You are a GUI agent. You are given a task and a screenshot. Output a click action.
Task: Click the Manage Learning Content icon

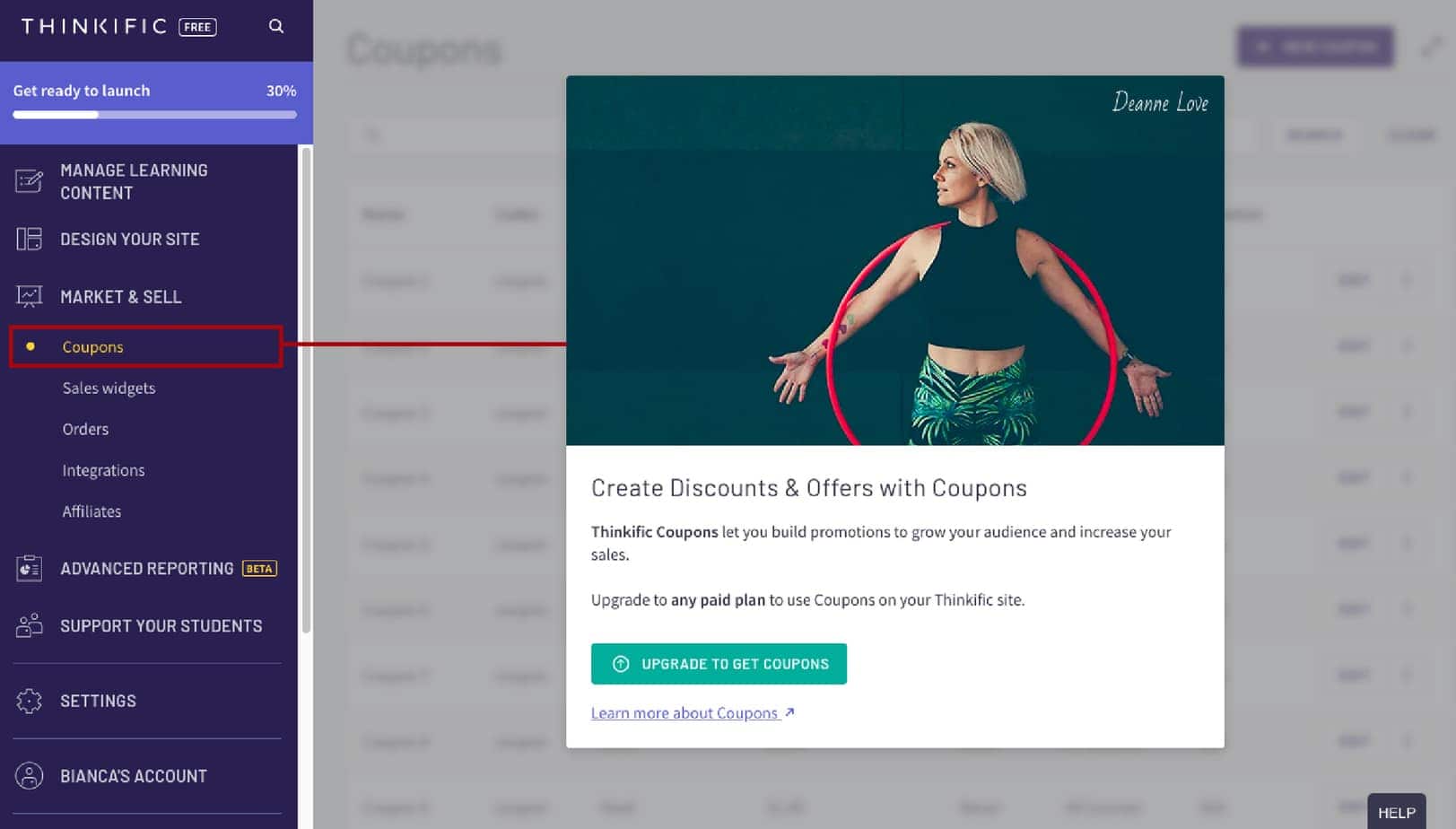pos(29,181)
